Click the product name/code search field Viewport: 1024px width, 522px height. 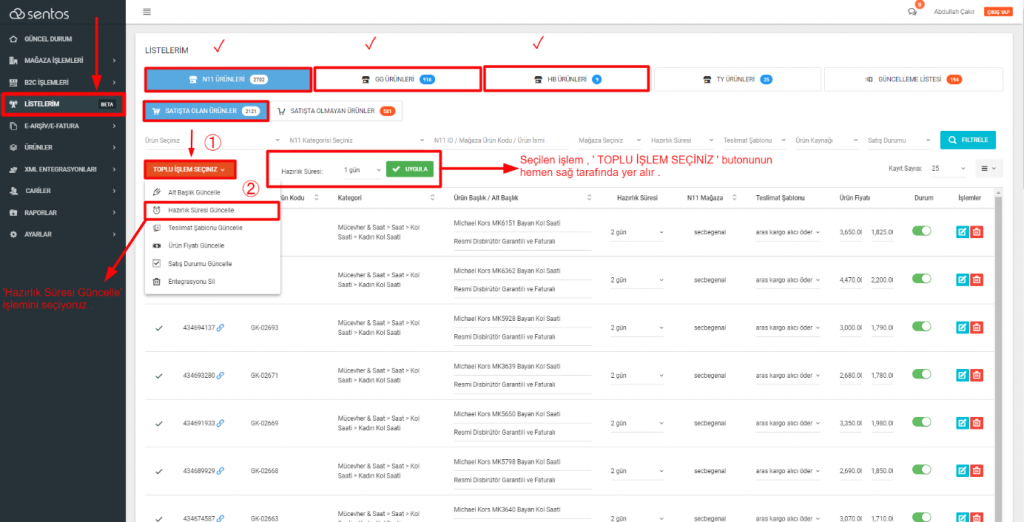[x=500, y=141]
